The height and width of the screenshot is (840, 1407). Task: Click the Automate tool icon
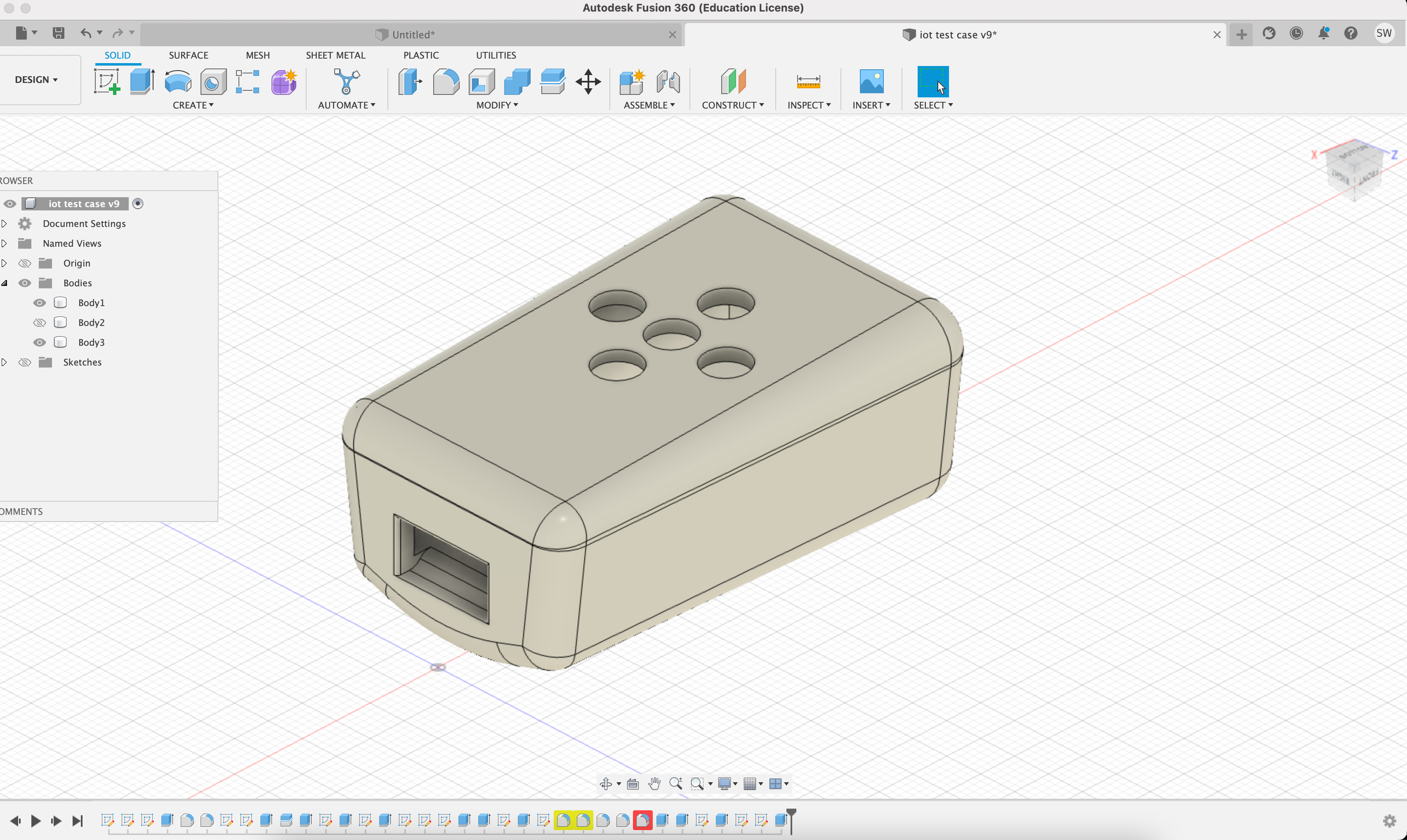click(346, 82)
